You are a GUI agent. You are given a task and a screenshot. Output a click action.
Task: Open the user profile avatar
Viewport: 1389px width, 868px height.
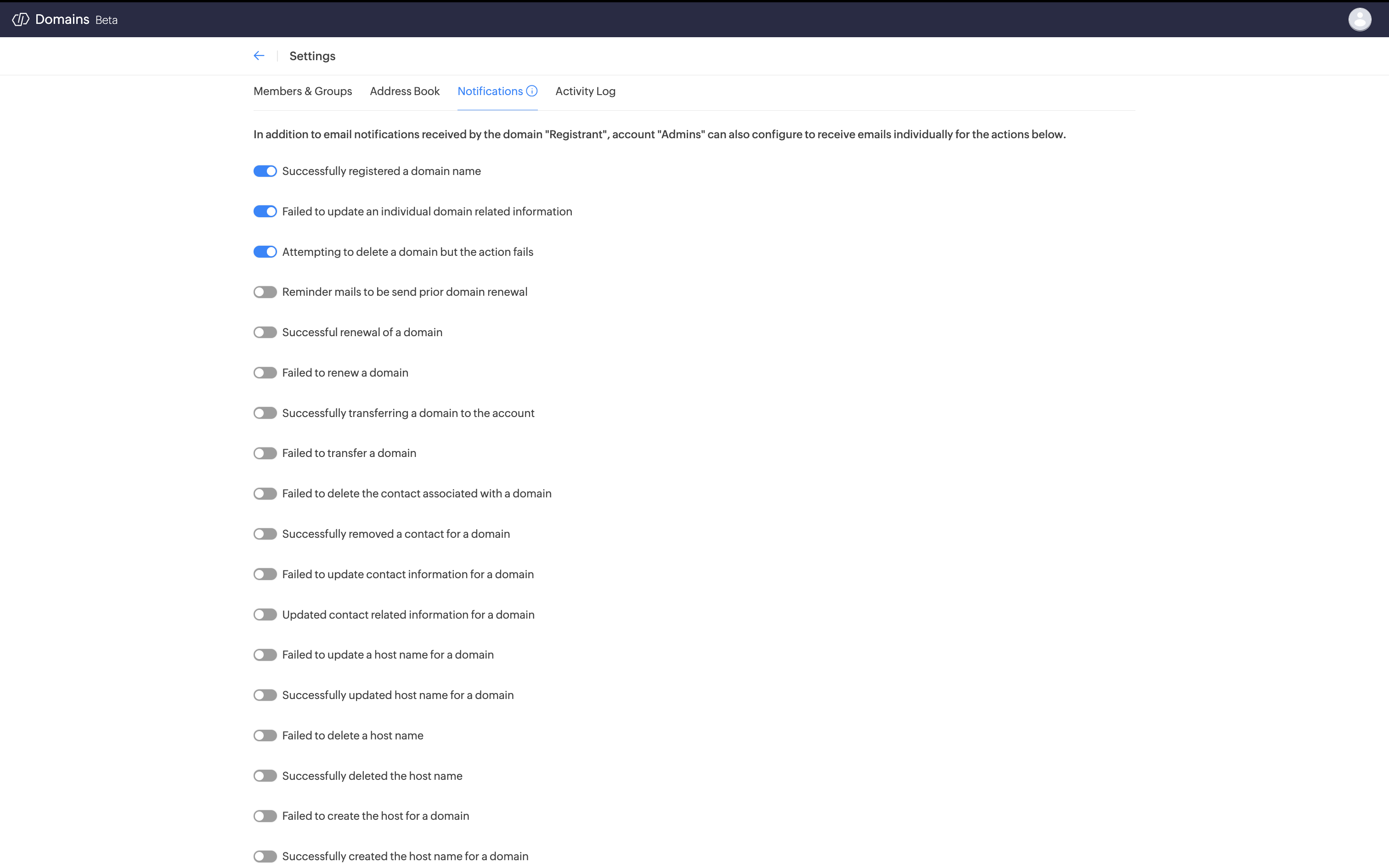coord(1359,19)
